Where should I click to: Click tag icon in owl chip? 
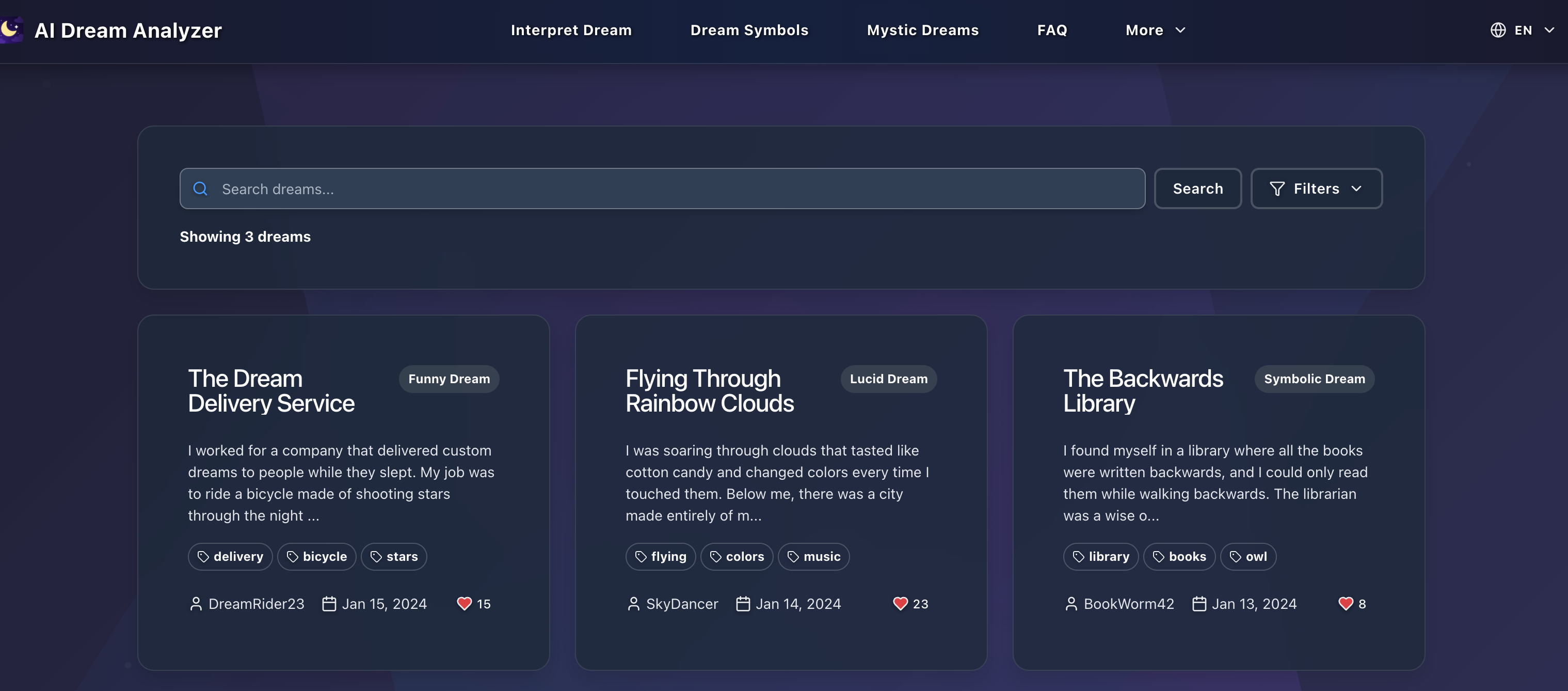[1236, 556]
